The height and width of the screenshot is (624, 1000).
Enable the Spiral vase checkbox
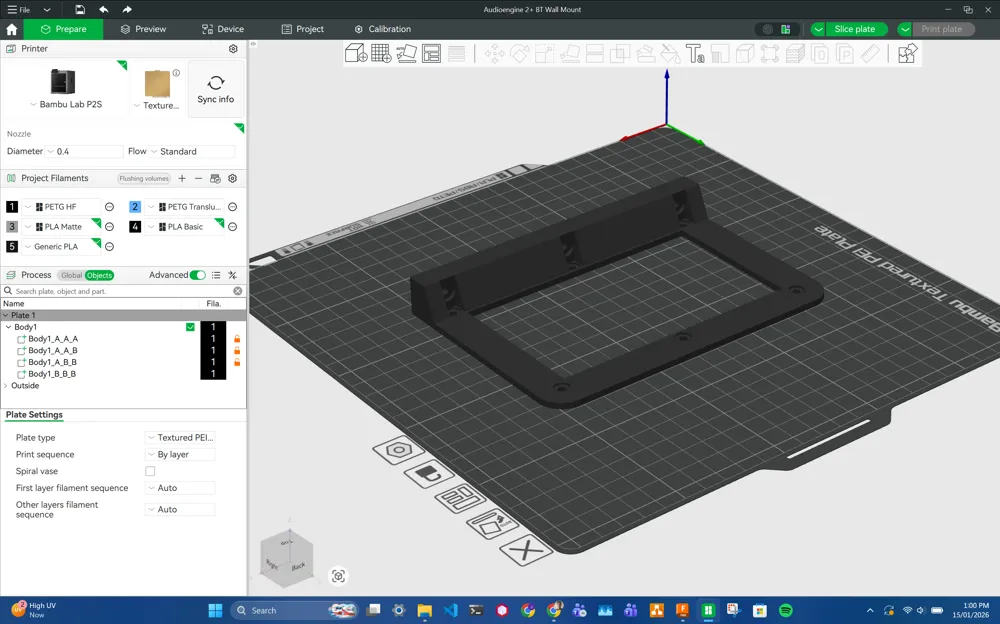[x=150, y=471]
